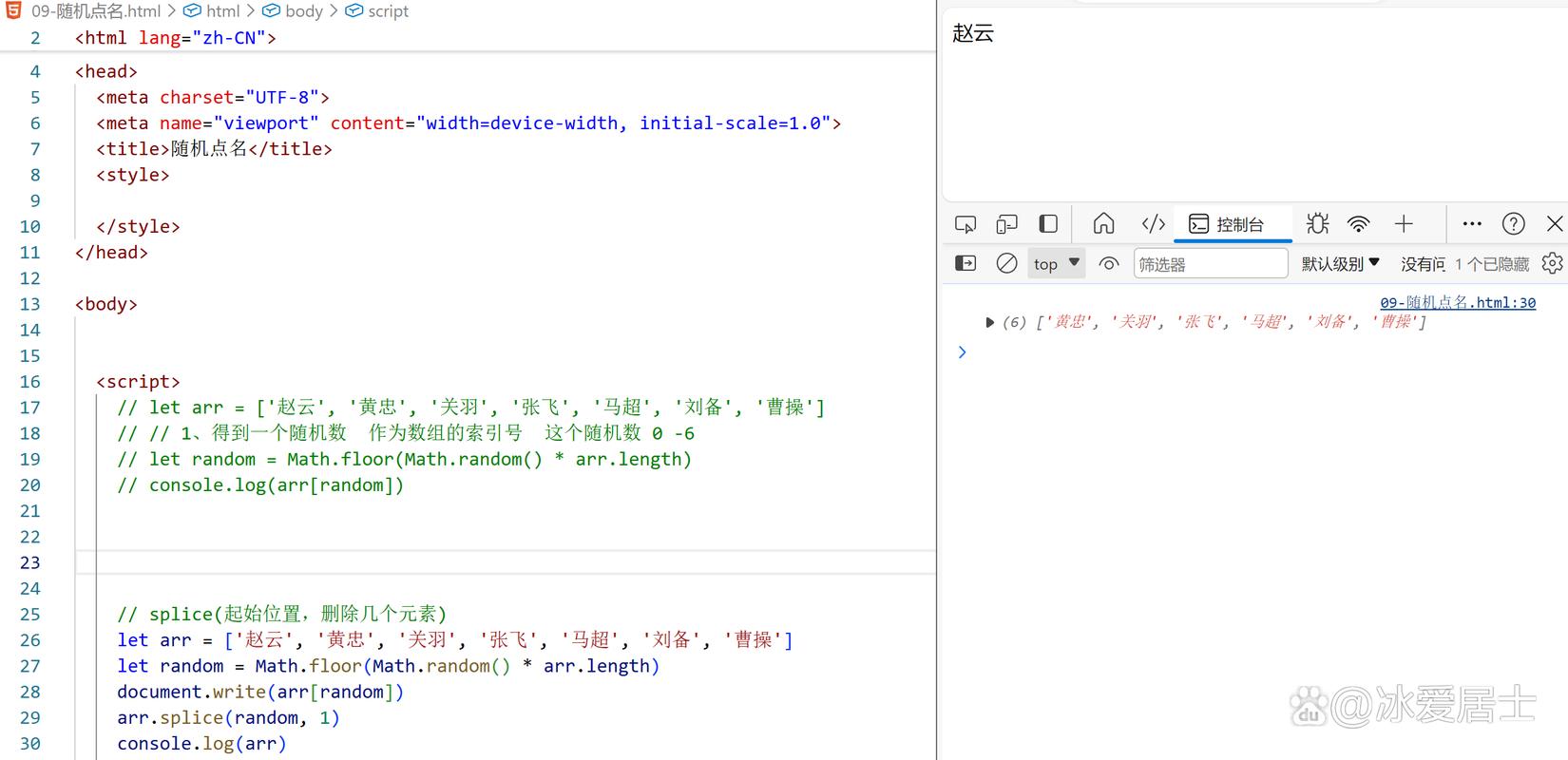Click the script breadcrumb segment
This screenshot has width=1568, height=760.
click(x=377, y=11)
